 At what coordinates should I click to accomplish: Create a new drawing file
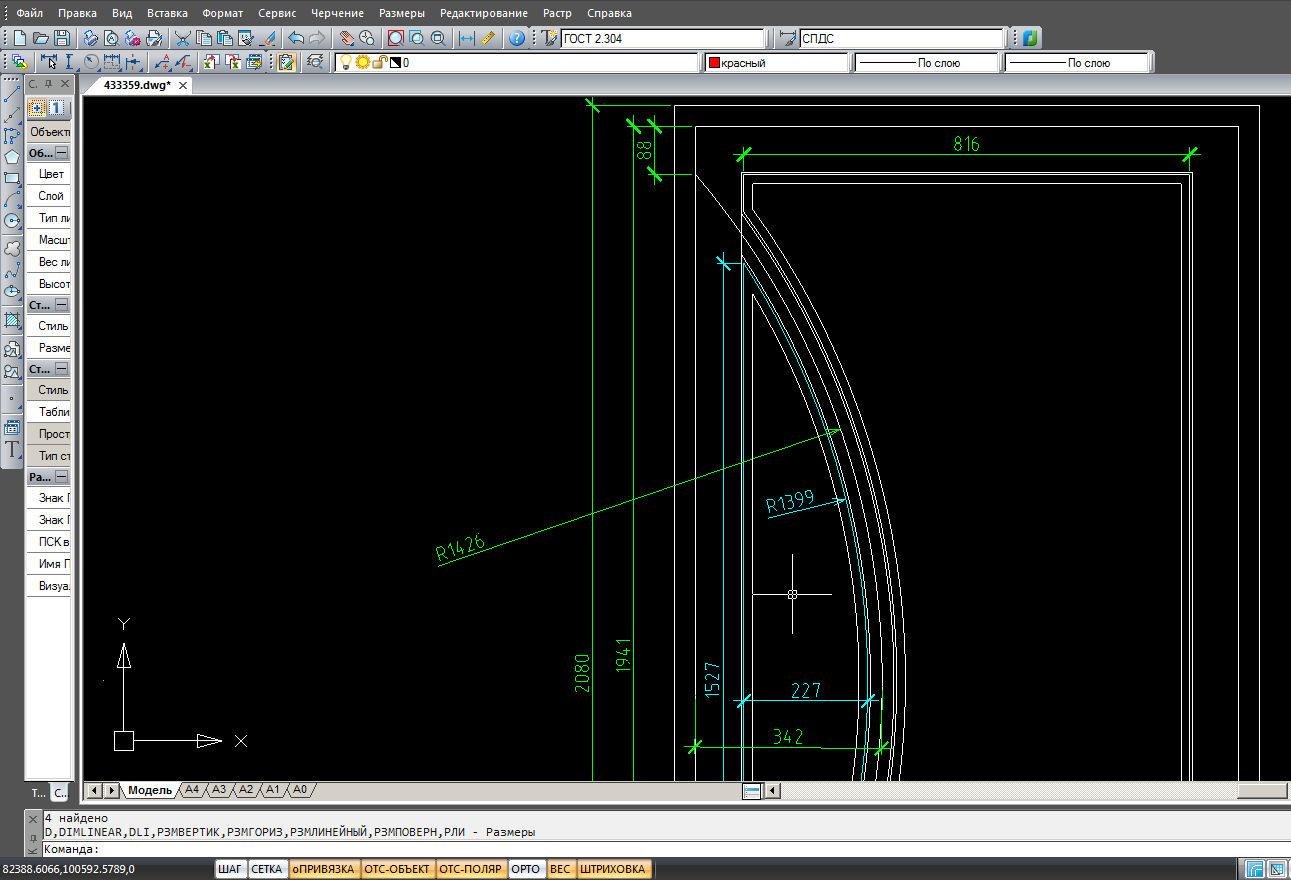(x=20, y=38)
